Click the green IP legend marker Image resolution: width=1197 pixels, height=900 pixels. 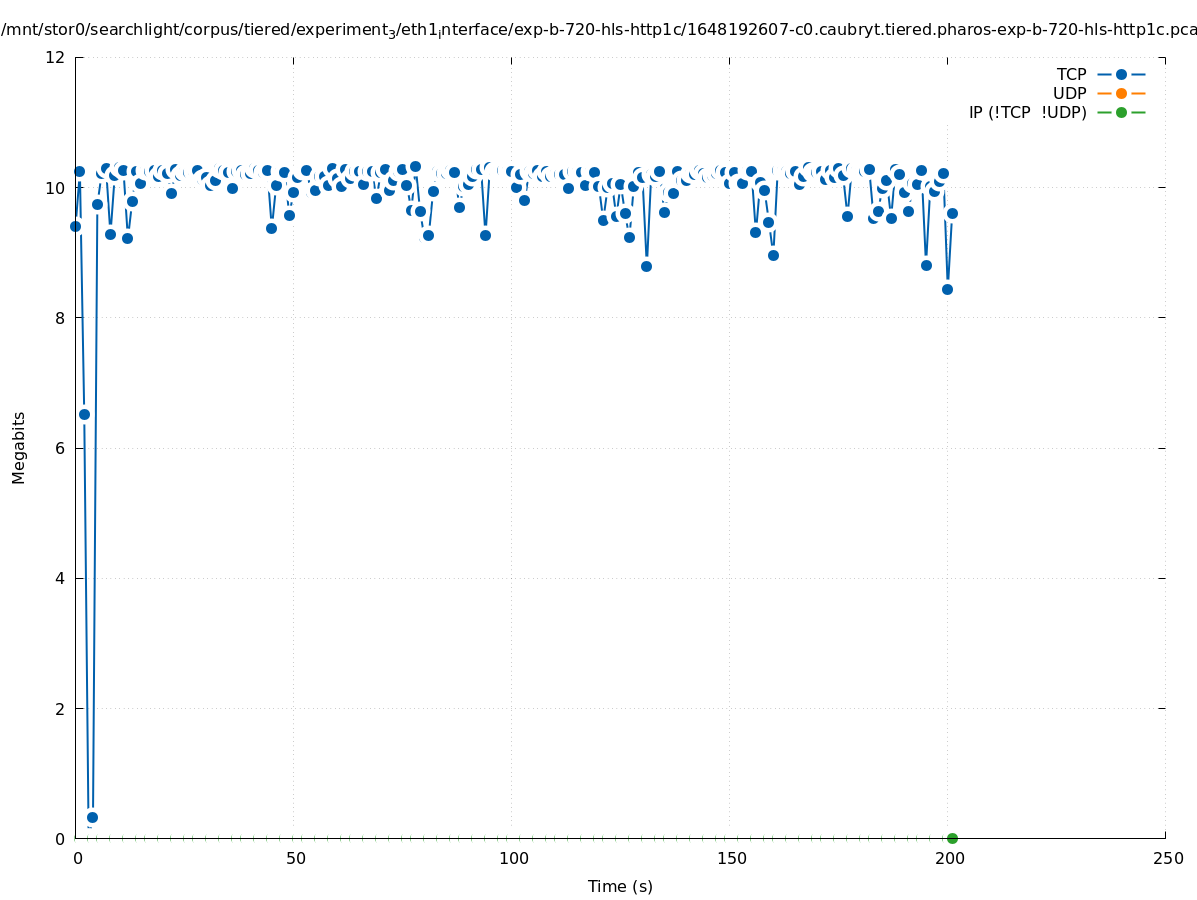click(1121, 112)
